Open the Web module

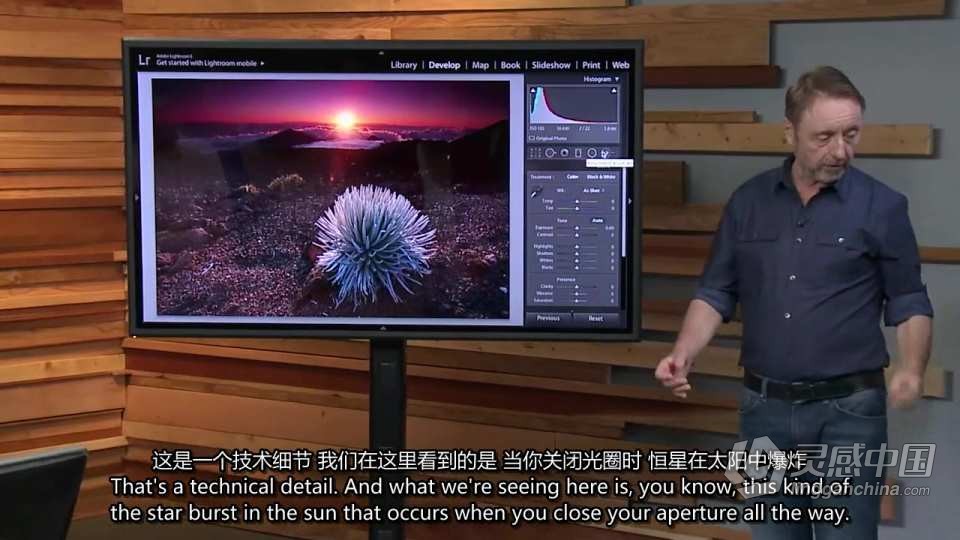(620, 65)
